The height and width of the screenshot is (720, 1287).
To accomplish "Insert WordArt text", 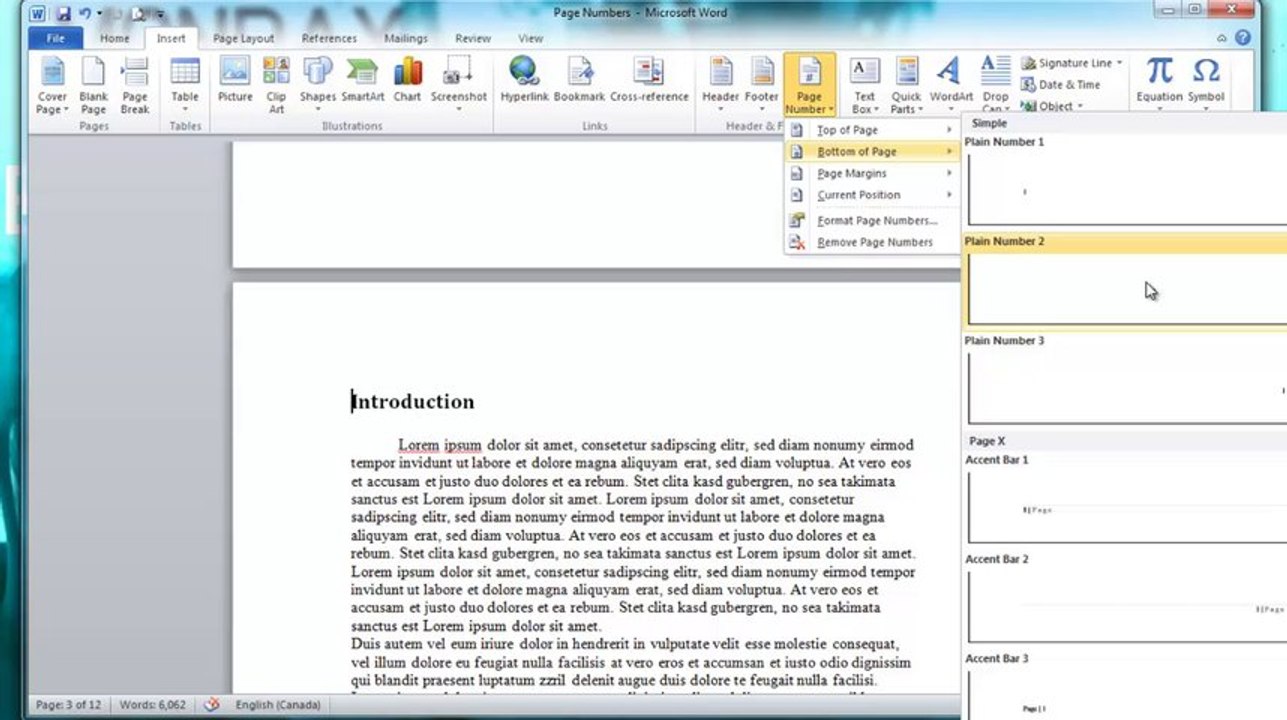I will 950,82.
